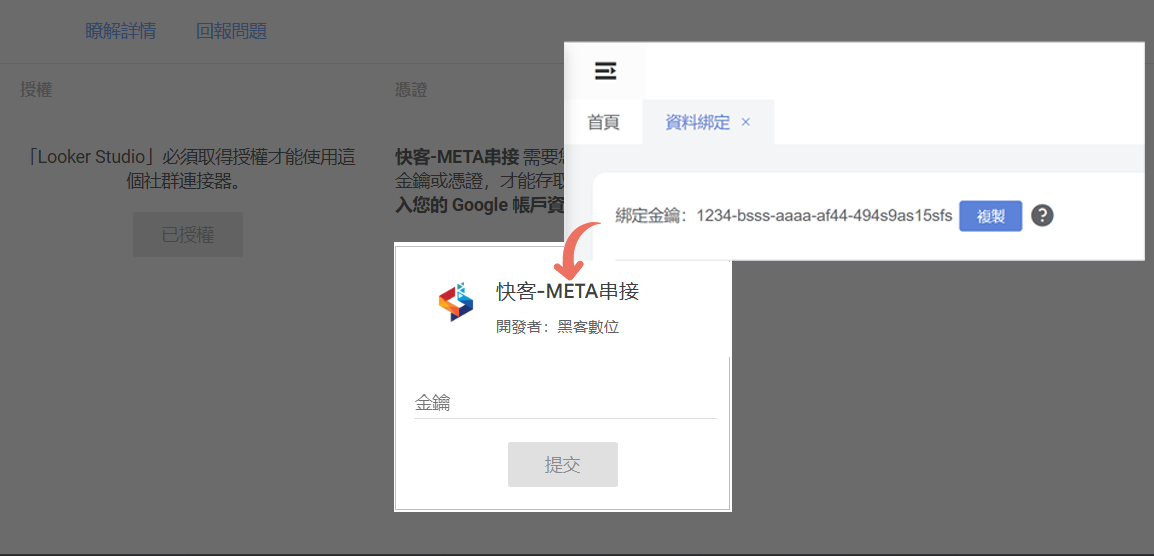
Task: Click the binding key value 1234-bsss-aaaa text
Action: (824, 216)
